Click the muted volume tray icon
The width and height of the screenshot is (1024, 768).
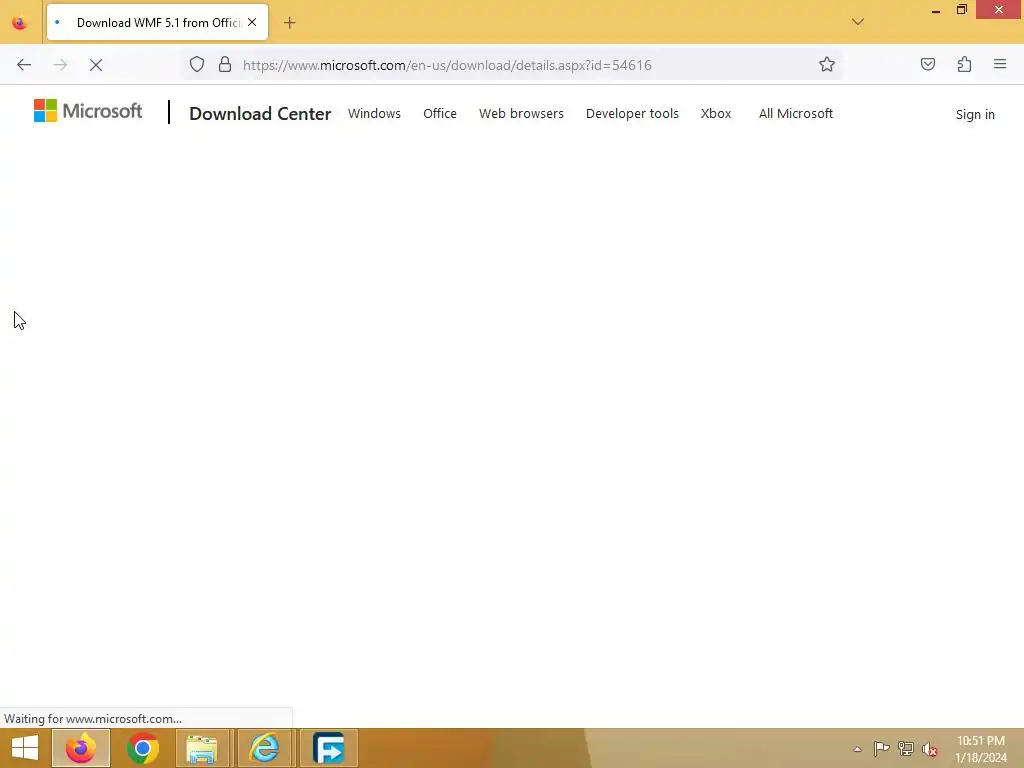(930, 749)
